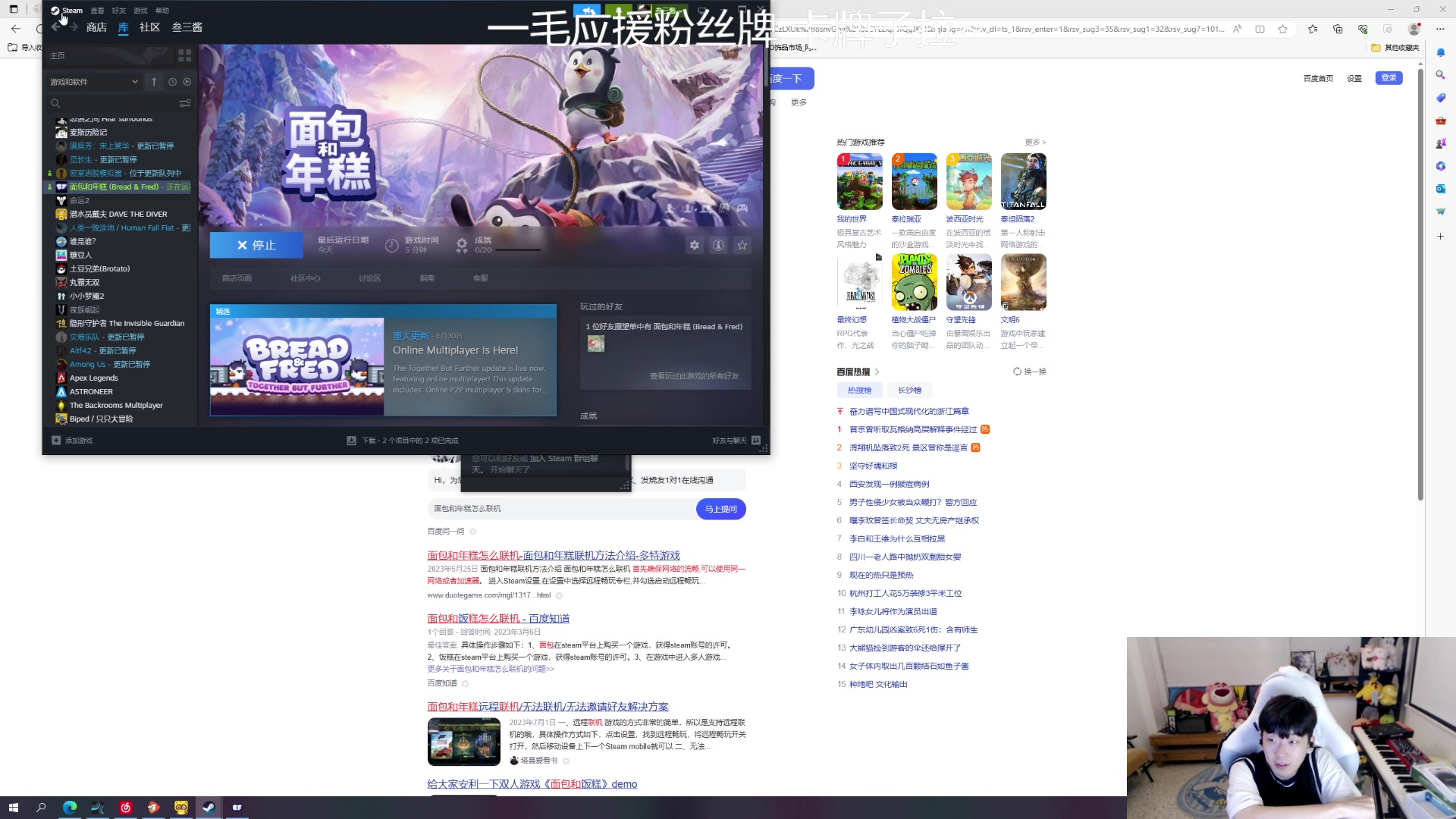Viewport: 1456px width, 819px height.
Task: Open the 查看 menu in Steam
Action: (x=96, y=11)
